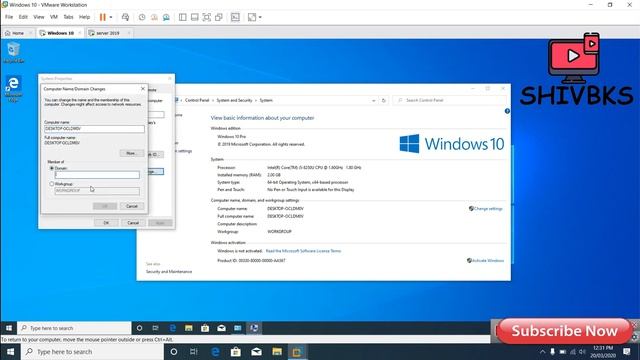The image size is (640, 360).
Task: Open Mail app in the guest taskbar
Action: (221, 328)
